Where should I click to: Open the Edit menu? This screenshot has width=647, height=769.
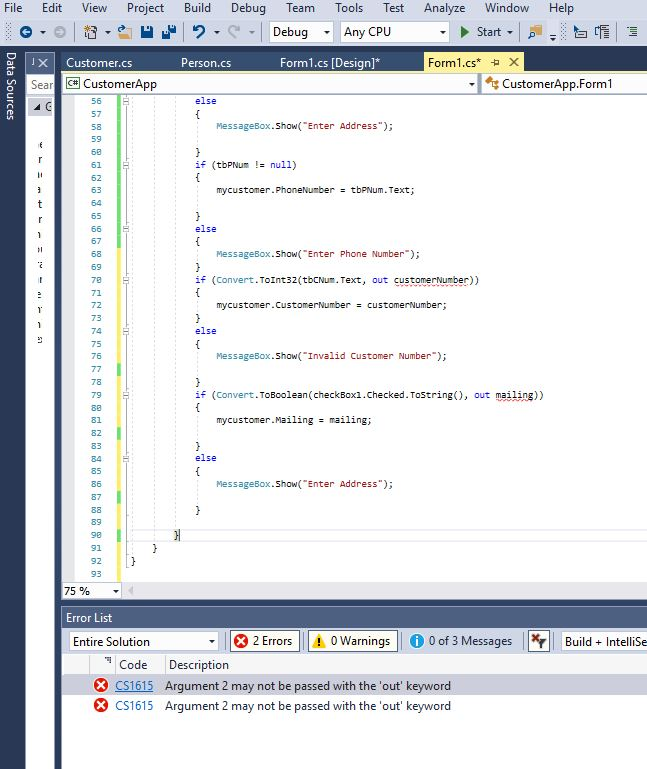[x=52, y=8]
